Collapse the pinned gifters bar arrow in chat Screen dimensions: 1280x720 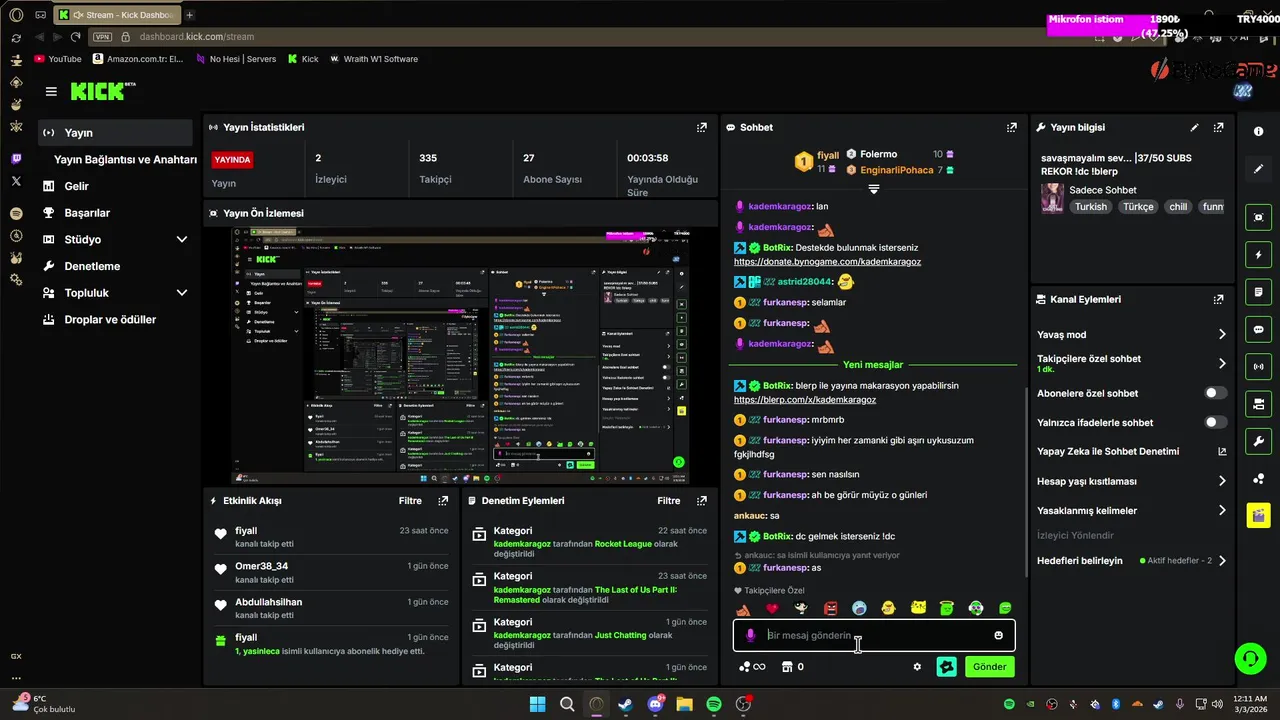pos(874,189)
